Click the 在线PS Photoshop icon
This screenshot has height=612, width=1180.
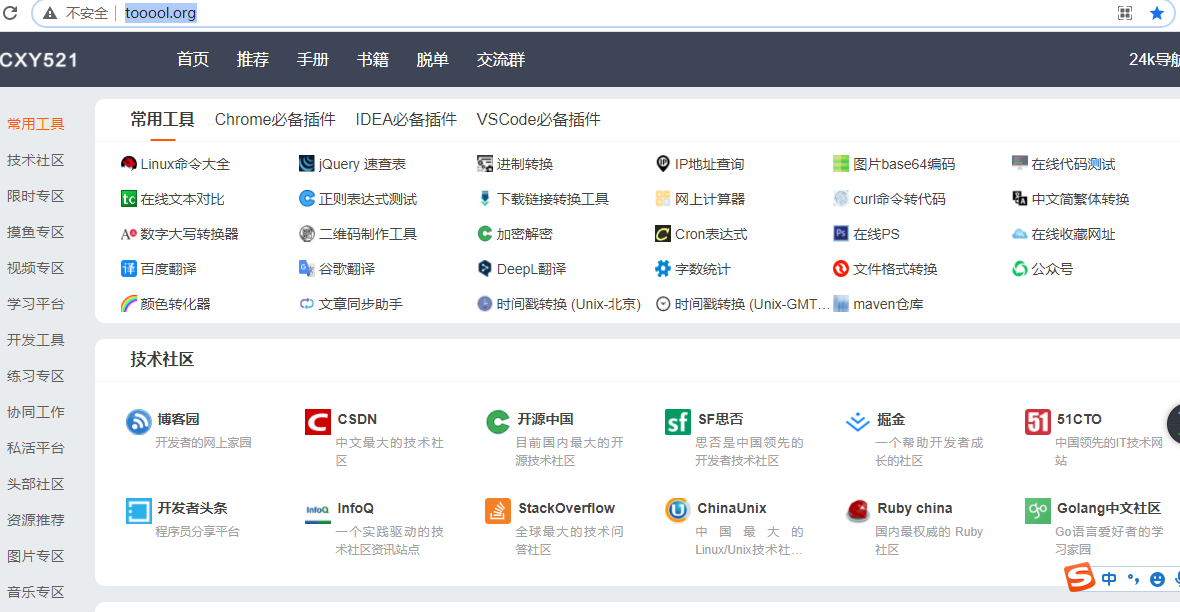(841, 233)
